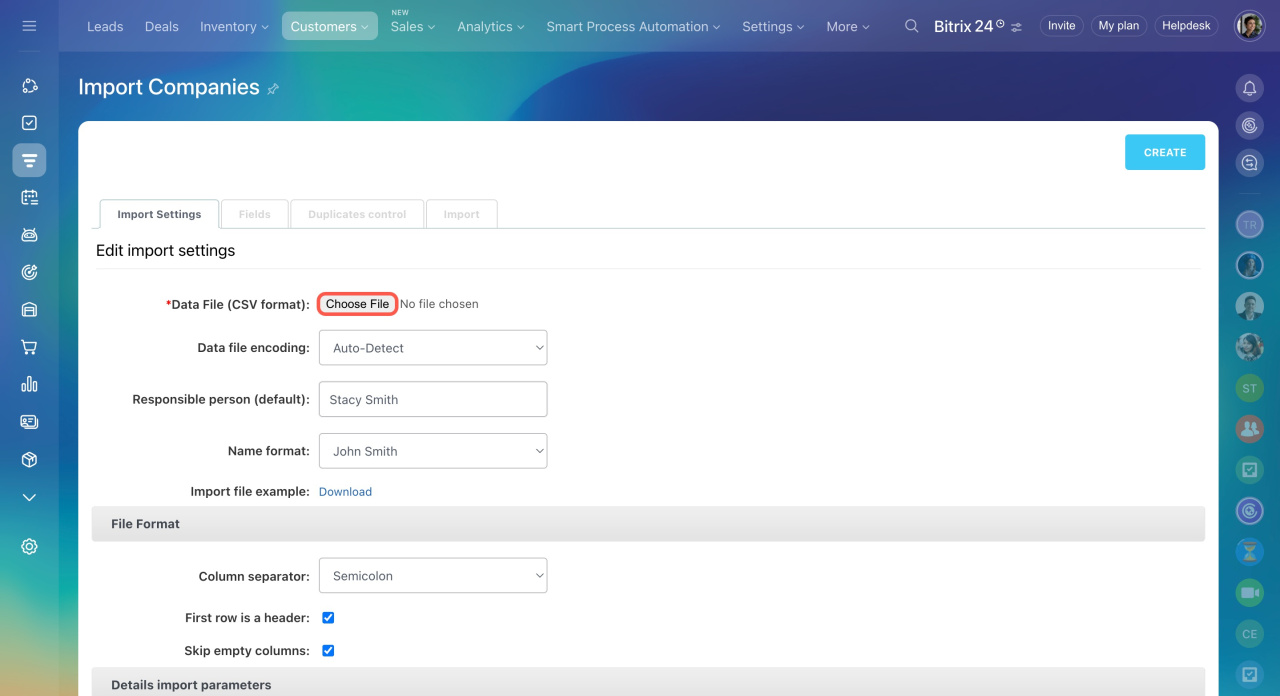Open the hamburger main menu
Image resolution: width=1280 pixels, height=696 pixels.
pyautogui.click(x=29, y=26)
